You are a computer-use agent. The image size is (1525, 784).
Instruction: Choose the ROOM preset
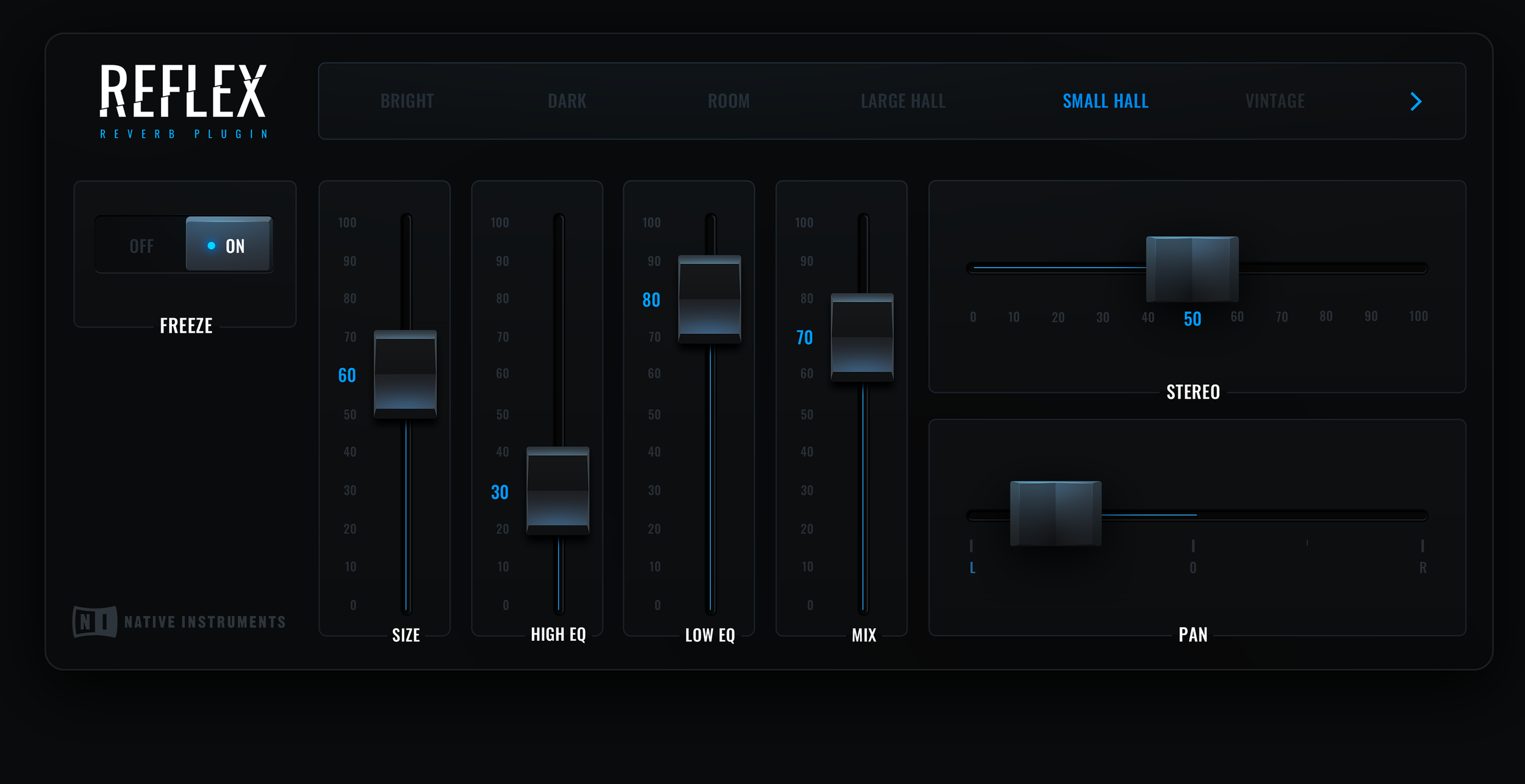point(728,101)
